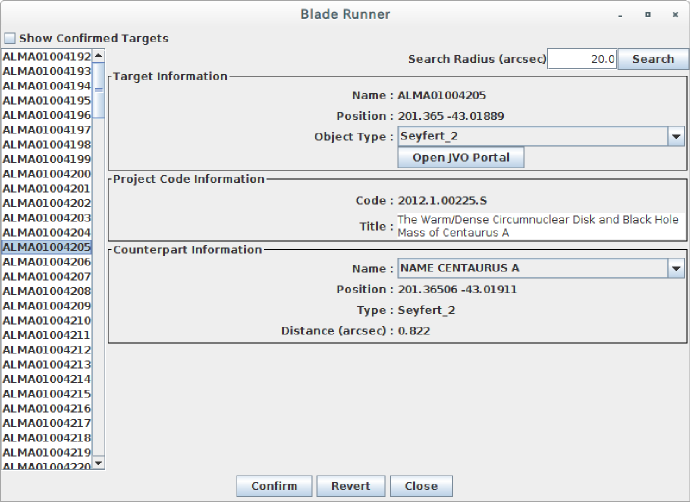Select target ALMA01004201
Screen dimensions: 690x502
[x=47, y=188]
